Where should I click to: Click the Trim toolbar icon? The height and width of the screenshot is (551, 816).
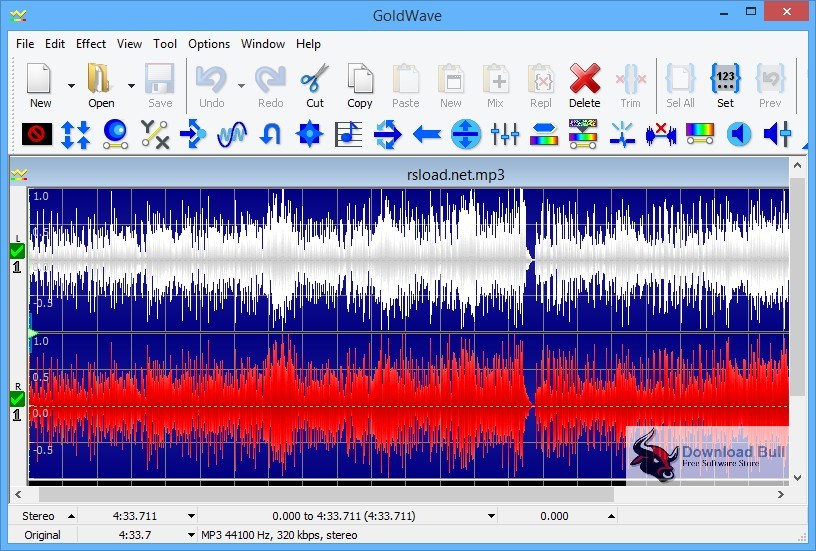pos(631,79)
